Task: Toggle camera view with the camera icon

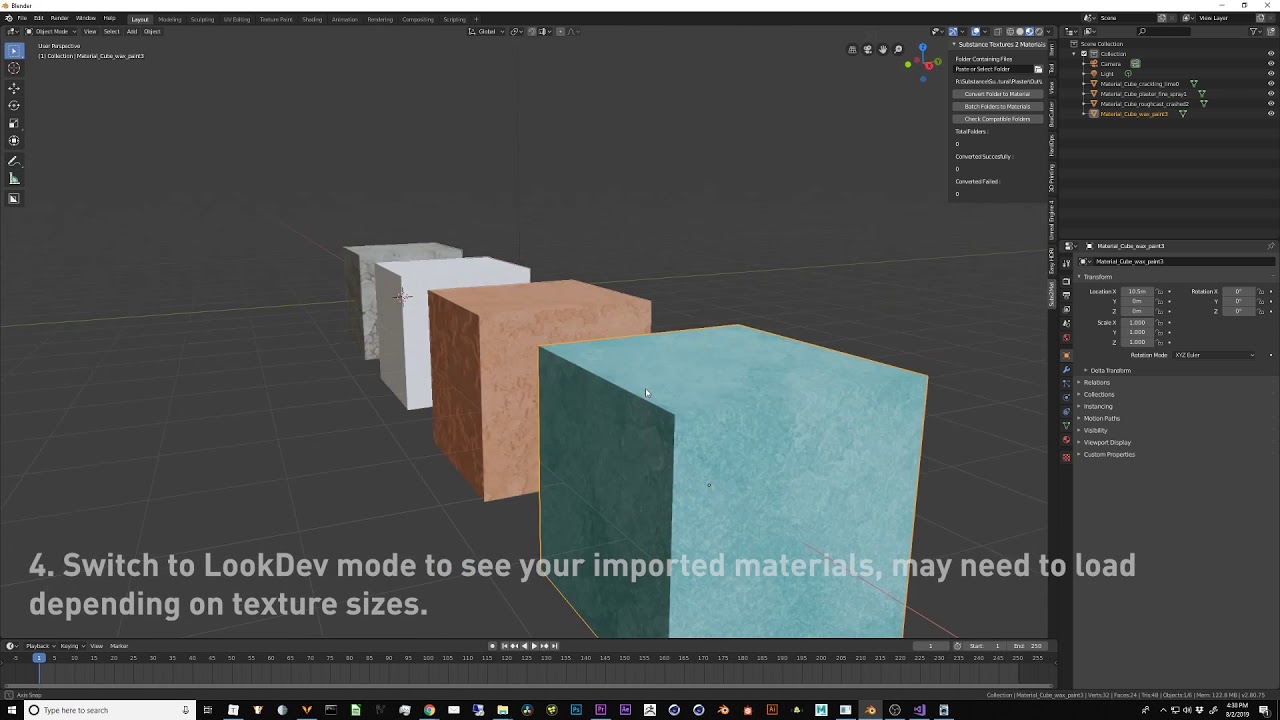Action: point(867,49)
